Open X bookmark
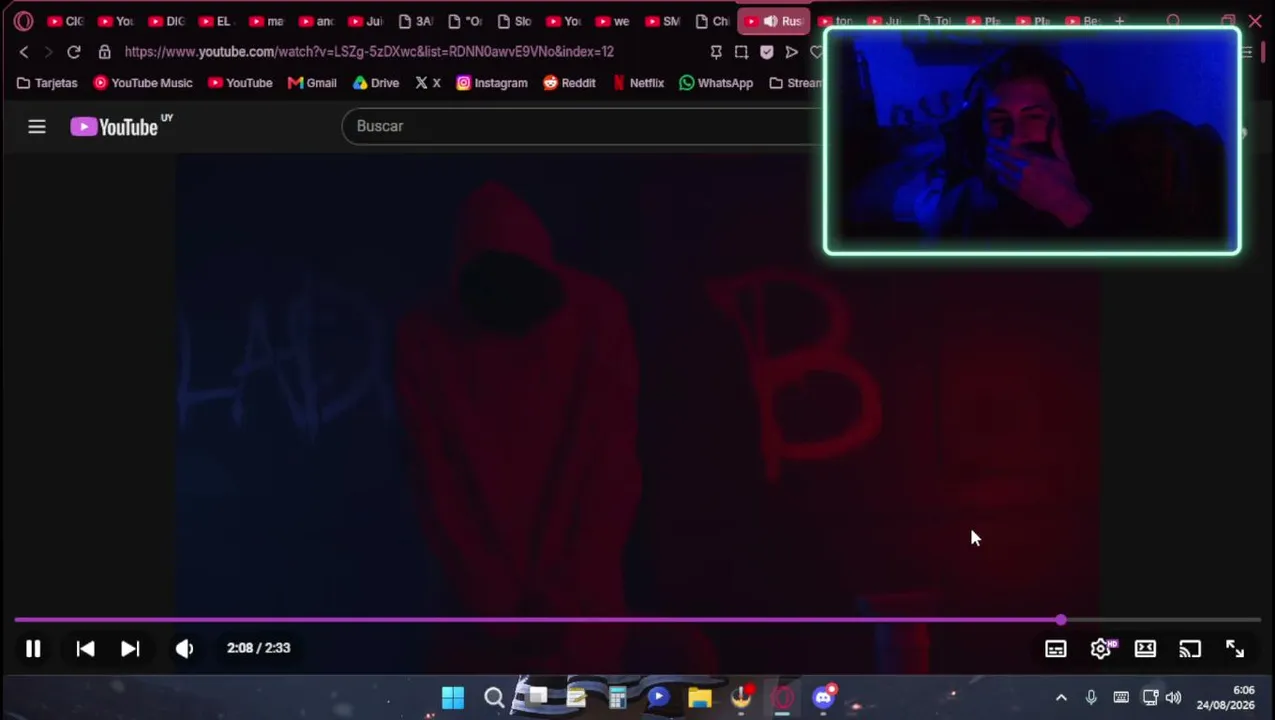Image resolution: width=1275 pixels, height=720 pixels. point(427,83)
